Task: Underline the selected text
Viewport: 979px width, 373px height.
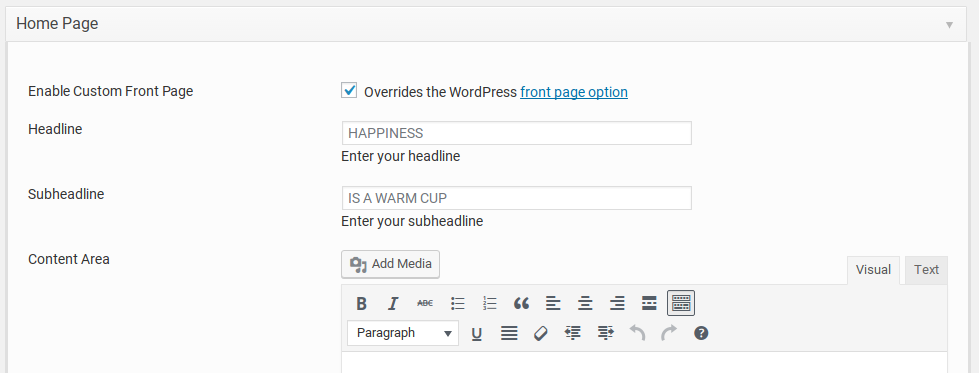Action: 477,333
